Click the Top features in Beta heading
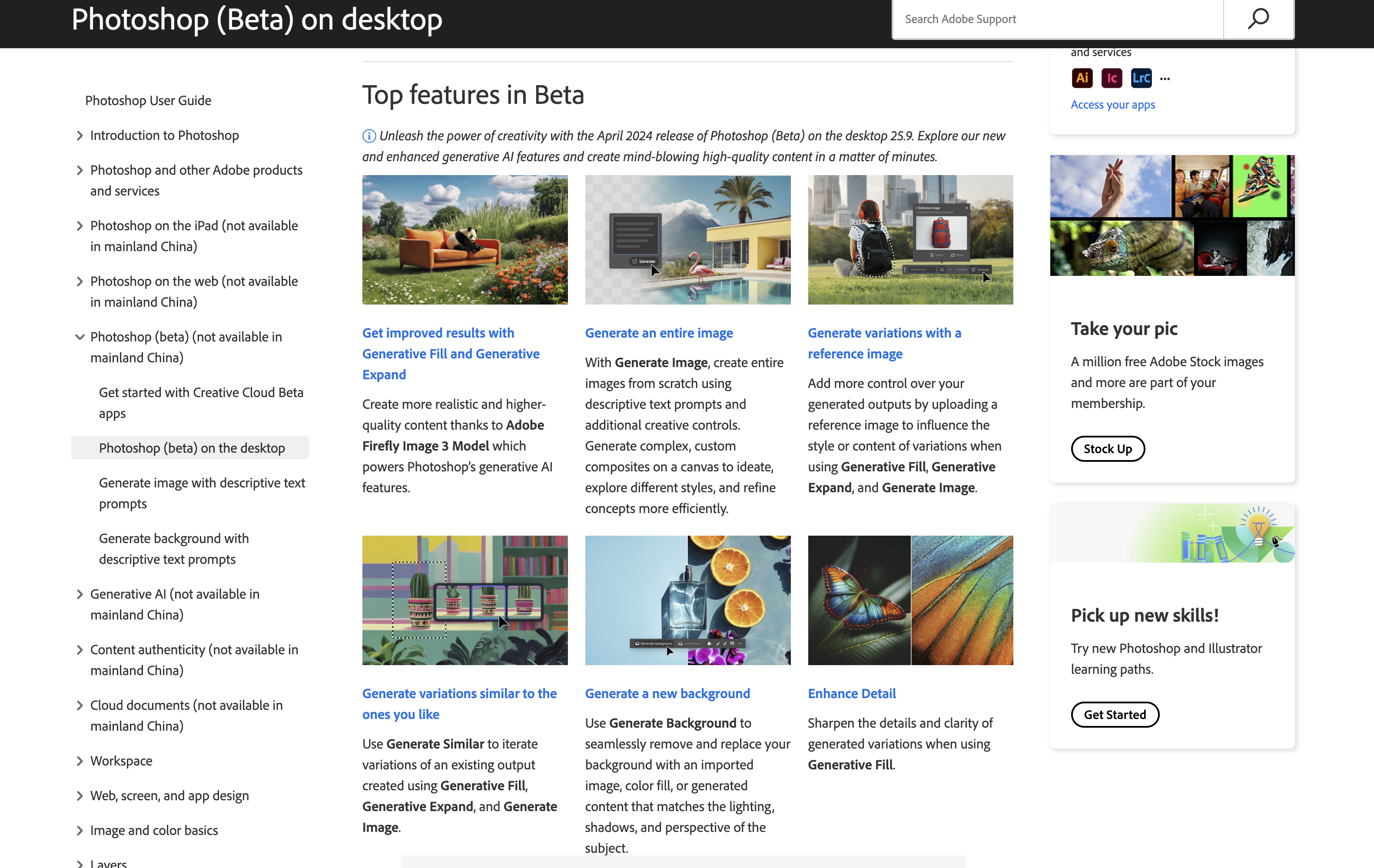1374x868 pixels. click(x=473, y=95)
